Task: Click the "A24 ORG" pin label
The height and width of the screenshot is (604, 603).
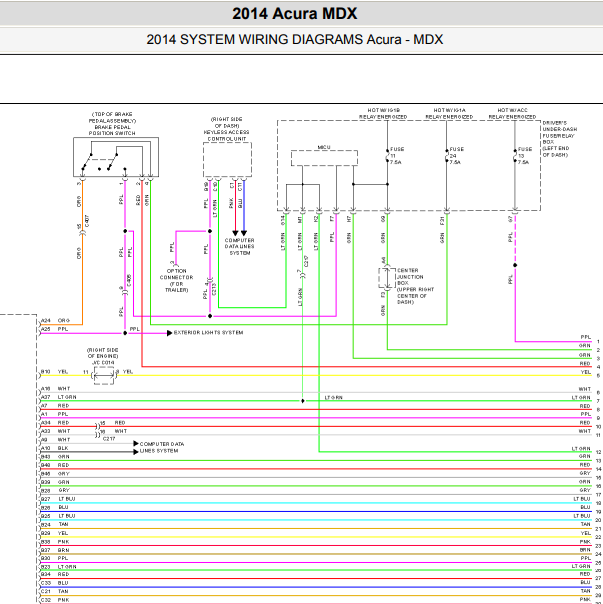Action: click(55, 320)
